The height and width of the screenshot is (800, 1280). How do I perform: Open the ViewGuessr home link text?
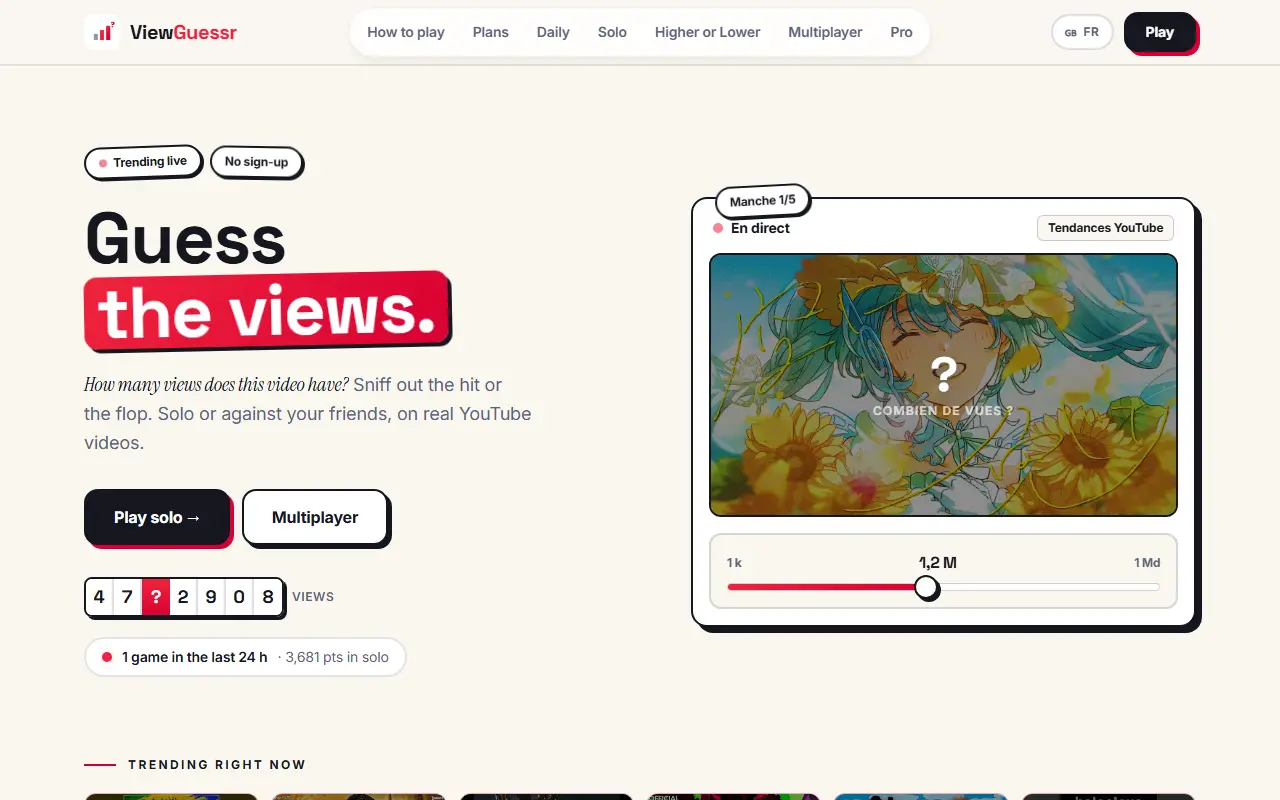tap(183, 32)
